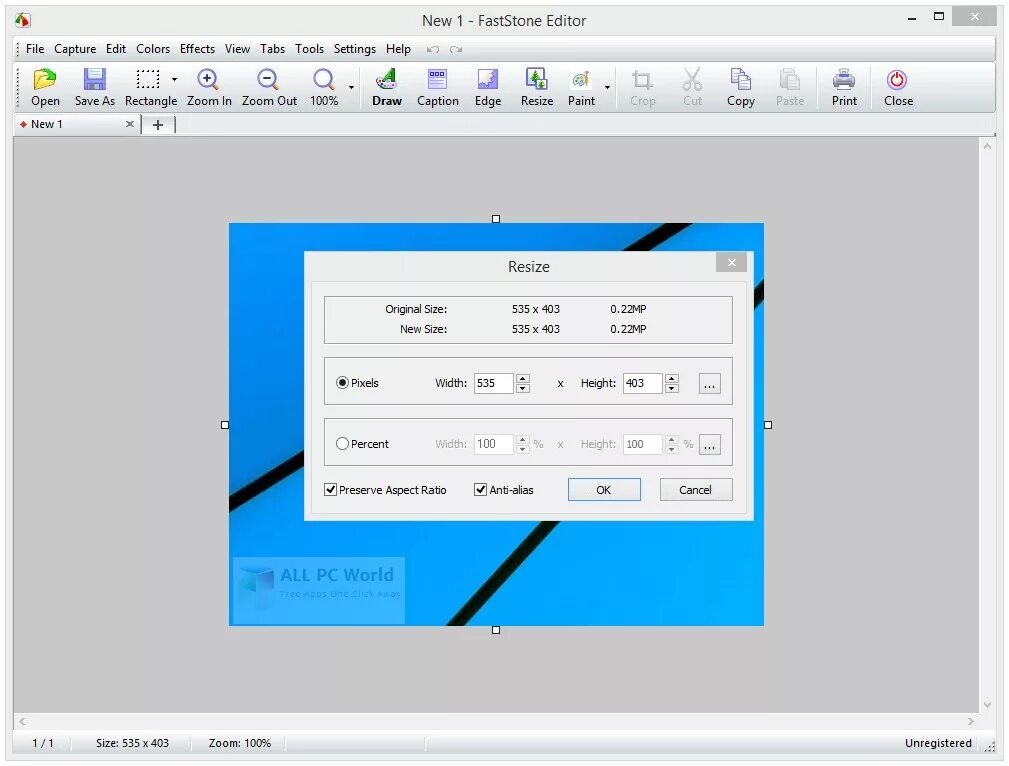
Task: Confirm resize with OK button
Action: [604, 490]
